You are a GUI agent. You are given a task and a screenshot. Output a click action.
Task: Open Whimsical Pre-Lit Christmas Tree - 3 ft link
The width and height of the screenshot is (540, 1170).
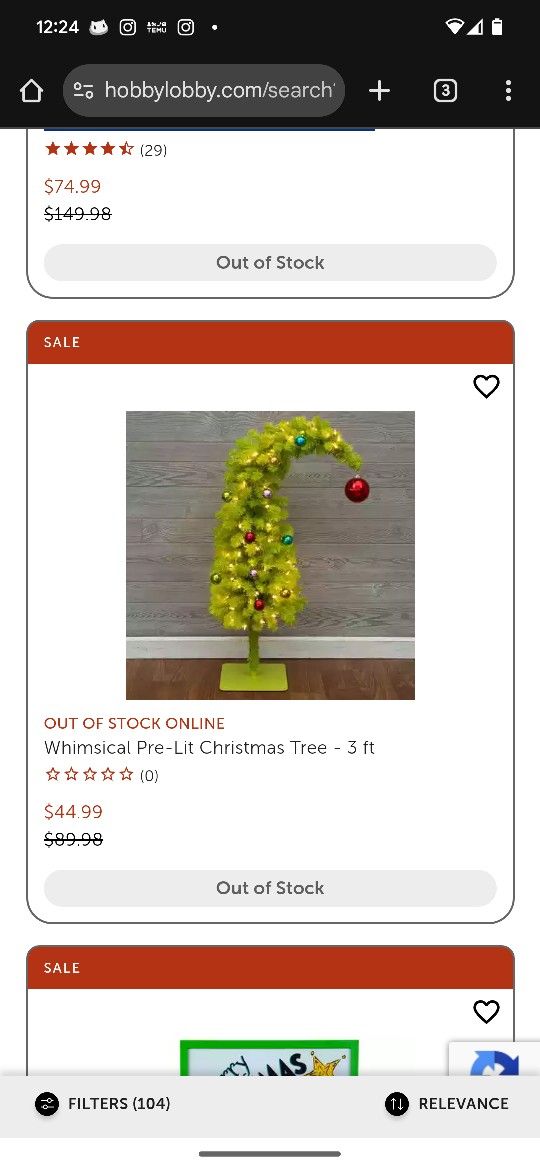click(209, 748)
